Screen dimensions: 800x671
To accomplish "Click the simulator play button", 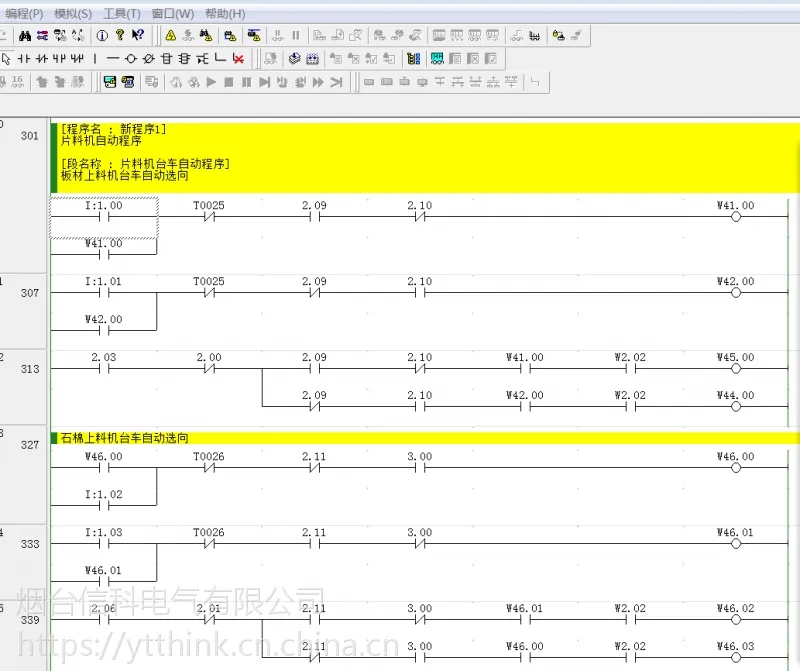I will (211, 82).
